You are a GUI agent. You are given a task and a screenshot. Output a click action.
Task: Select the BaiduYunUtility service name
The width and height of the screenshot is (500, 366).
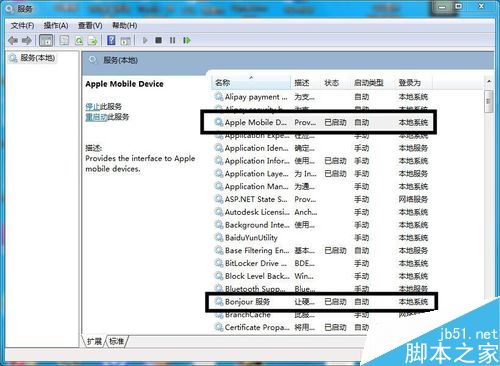pyautogui.click(x=251, y=238)
